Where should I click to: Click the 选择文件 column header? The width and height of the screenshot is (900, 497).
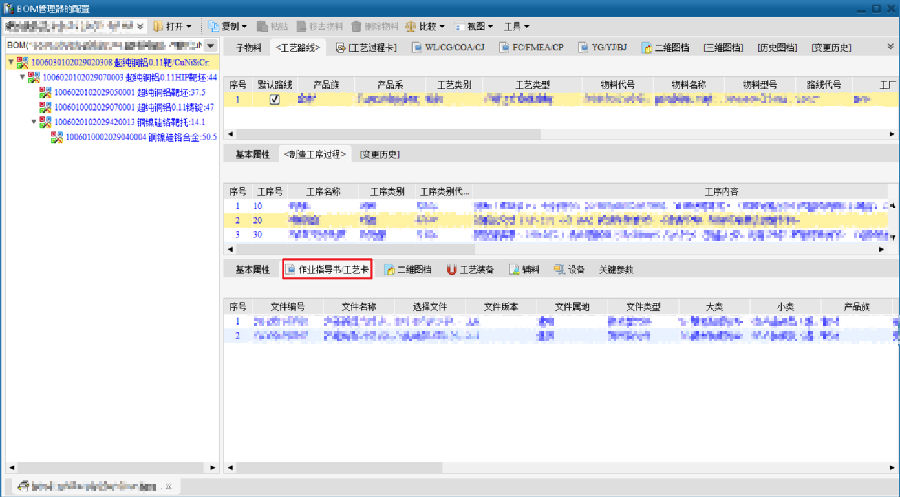[x=430, y=307]
